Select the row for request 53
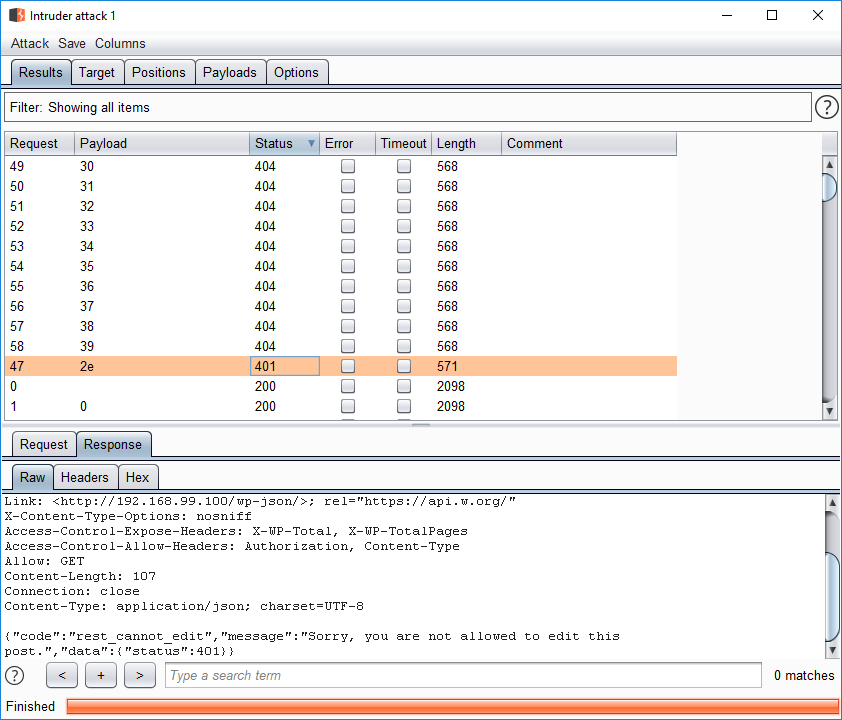The height and width of the screenshot is (720, 842). pyautogui.click(x=340, y=246)
